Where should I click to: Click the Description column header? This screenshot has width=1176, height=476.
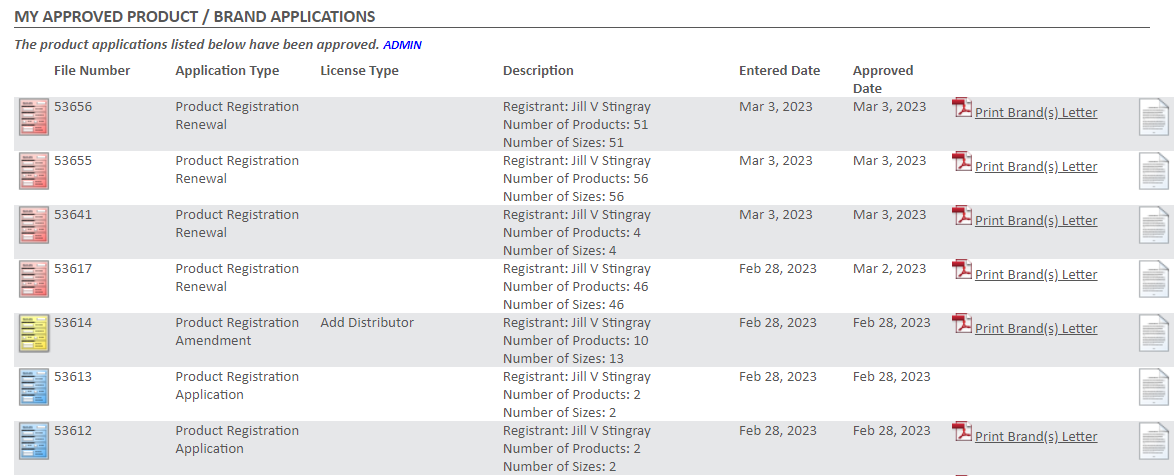pos(538,70)
